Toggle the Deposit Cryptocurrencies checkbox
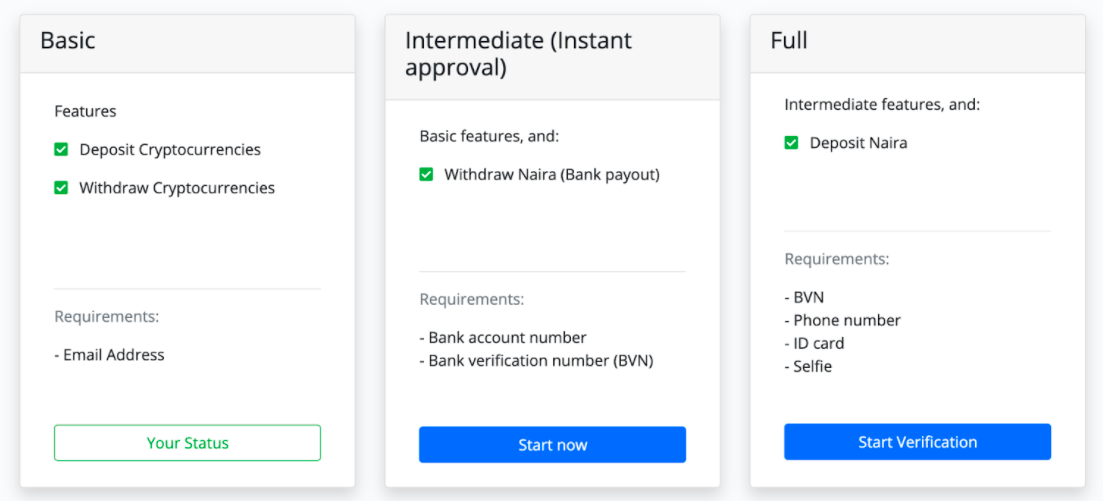Viewport: 1103px width, 501px height. pyautogui.click(x=61, y=150)
